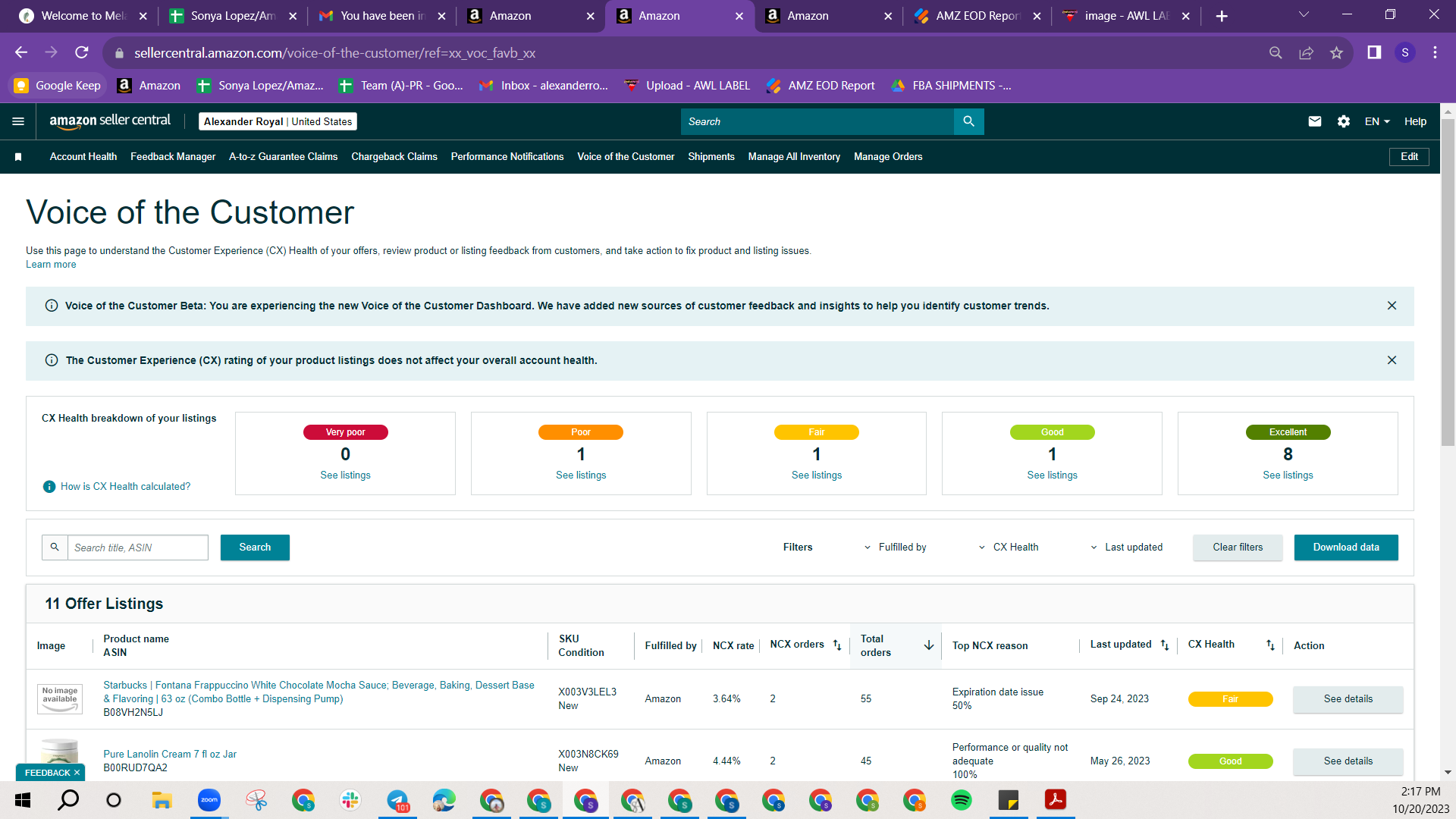Click the Edit button in nav bar
The width and height of the screenshot is (1456, 819).
point(1409,157)
